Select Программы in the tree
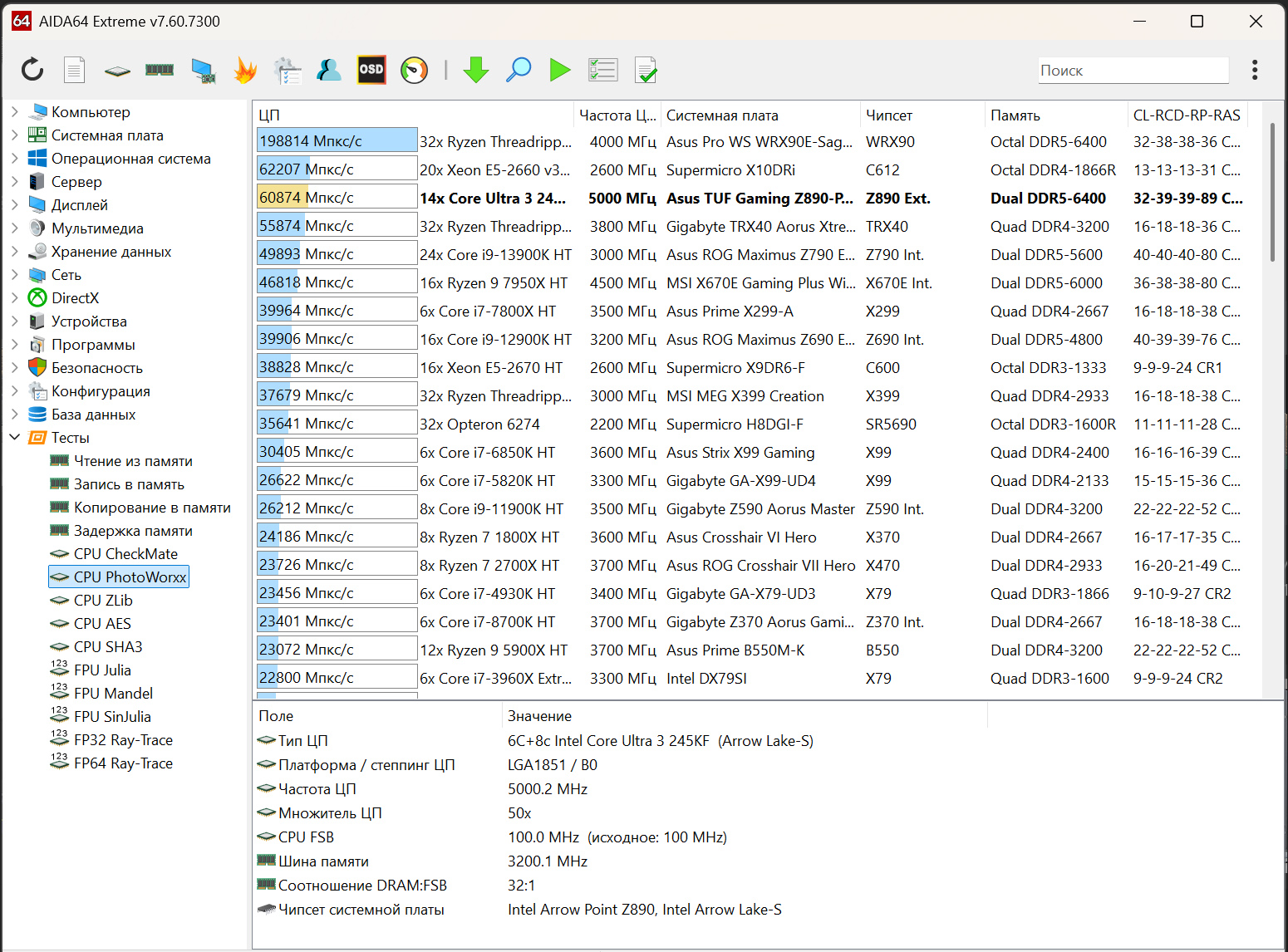This screenshot has width=1288, height=952. [93, 344]
